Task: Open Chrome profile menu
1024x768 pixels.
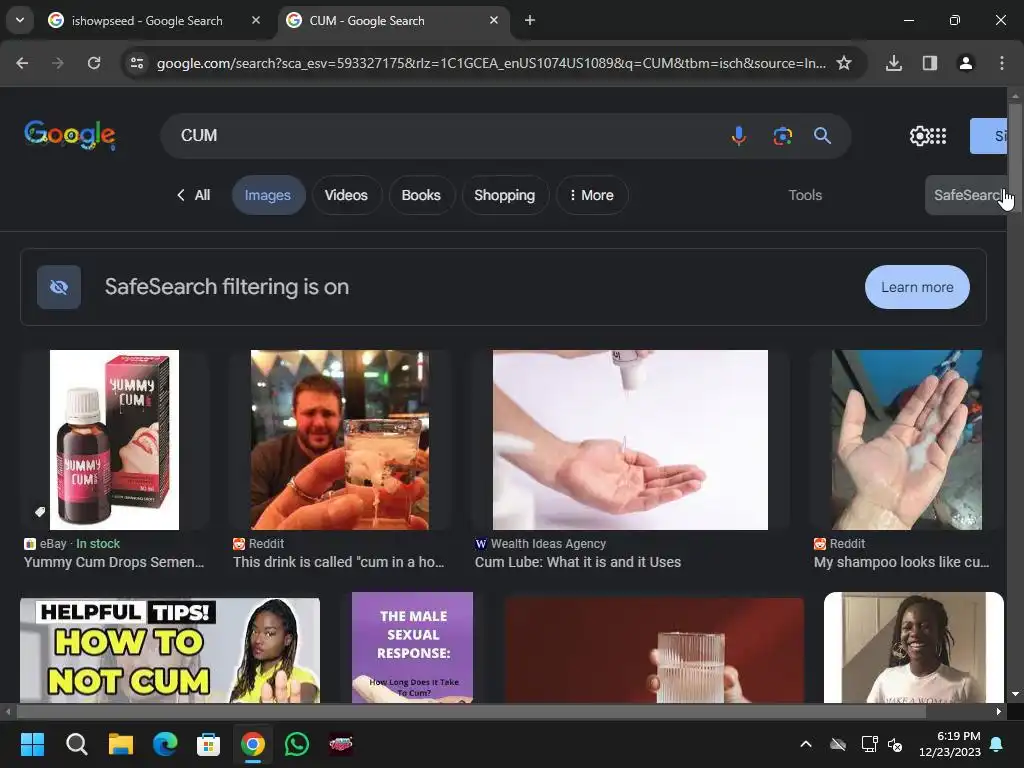Action: click(x=966, y=63)
